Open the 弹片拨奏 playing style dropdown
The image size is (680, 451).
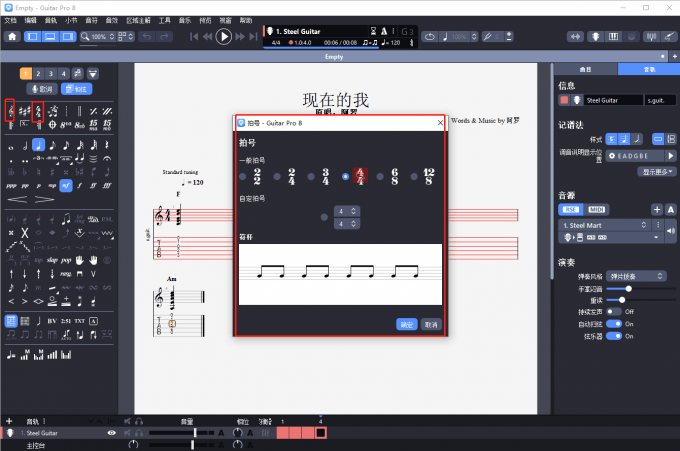point(636,276)
